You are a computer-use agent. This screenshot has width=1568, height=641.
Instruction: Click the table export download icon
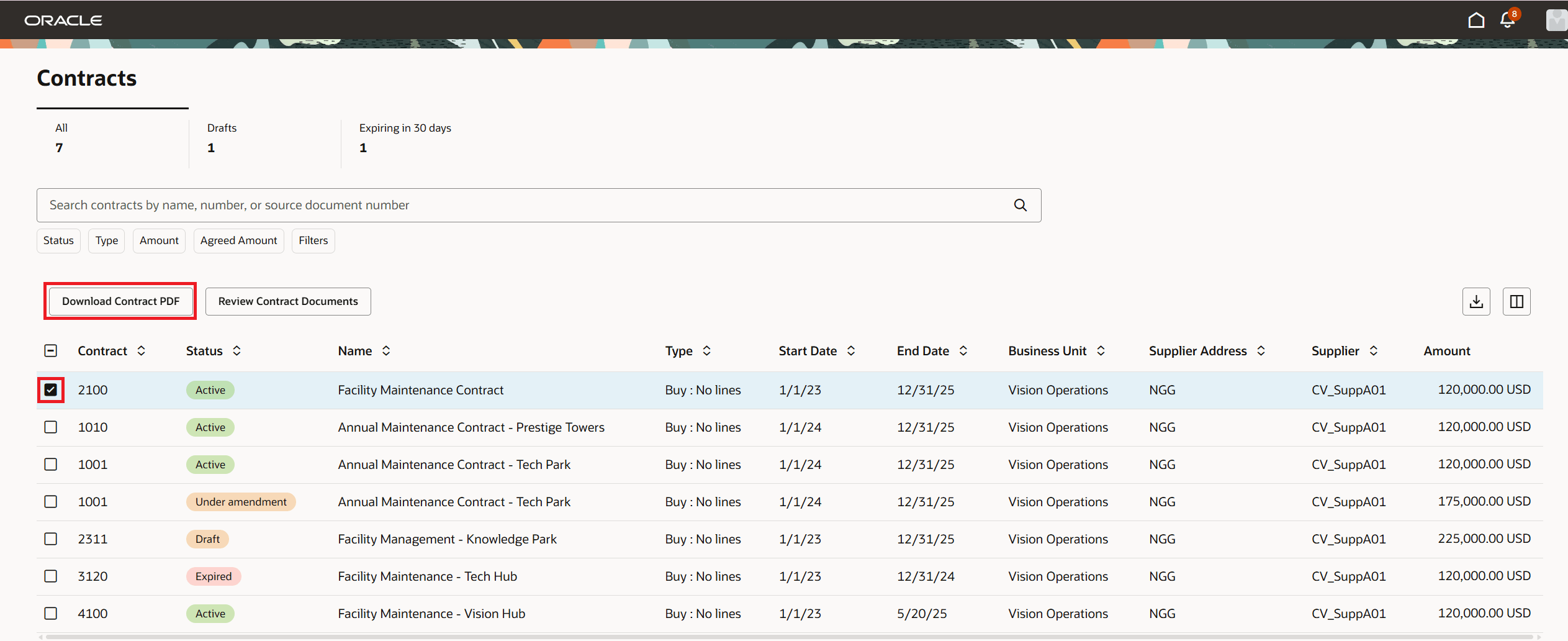(x=1476, y=301)
